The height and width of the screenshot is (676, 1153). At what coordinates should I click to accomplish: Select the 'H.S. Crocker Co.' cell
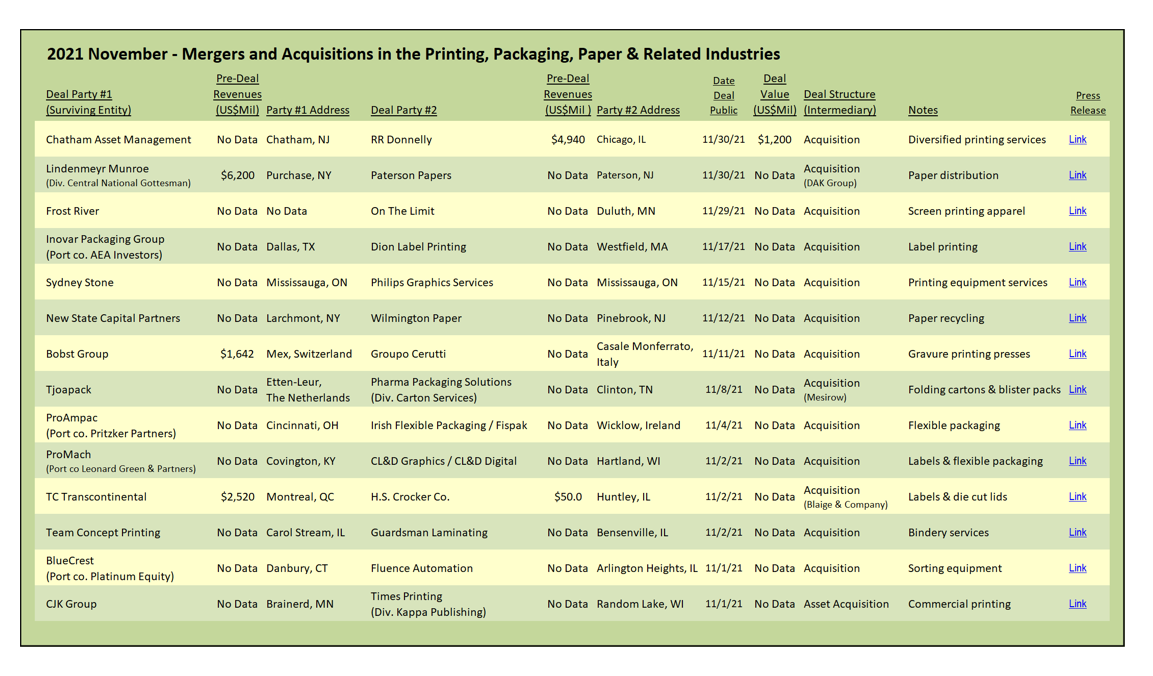pos(410,497)
